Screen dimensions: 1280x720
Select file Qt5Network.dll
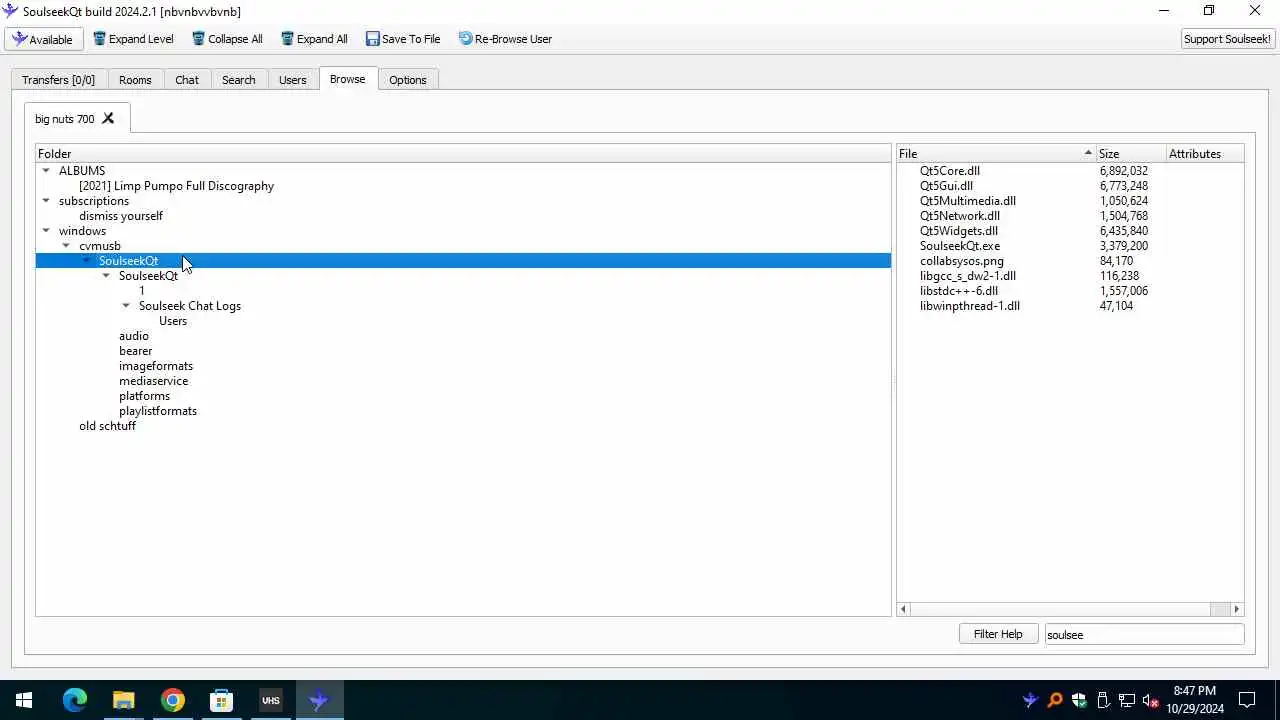click(960, 216)
